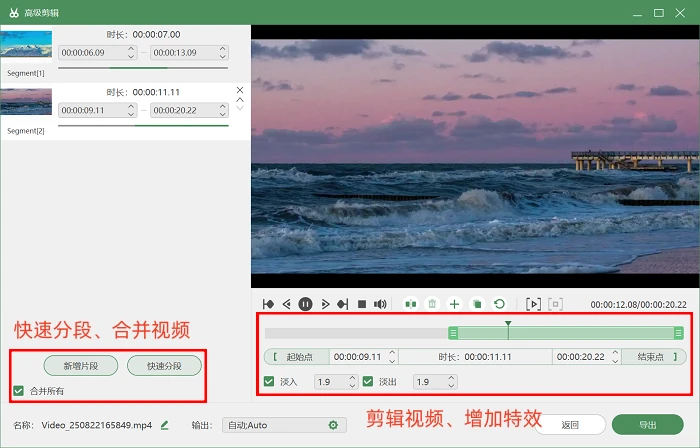Click the 快速分段 quick split button
This screenshot has height=448, width=700.
tap(164, 366)
